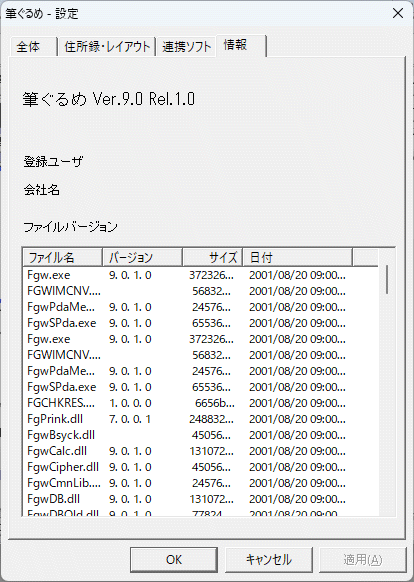Click the サイズ column header
414x582 pixels.
(x=212, y=257)
